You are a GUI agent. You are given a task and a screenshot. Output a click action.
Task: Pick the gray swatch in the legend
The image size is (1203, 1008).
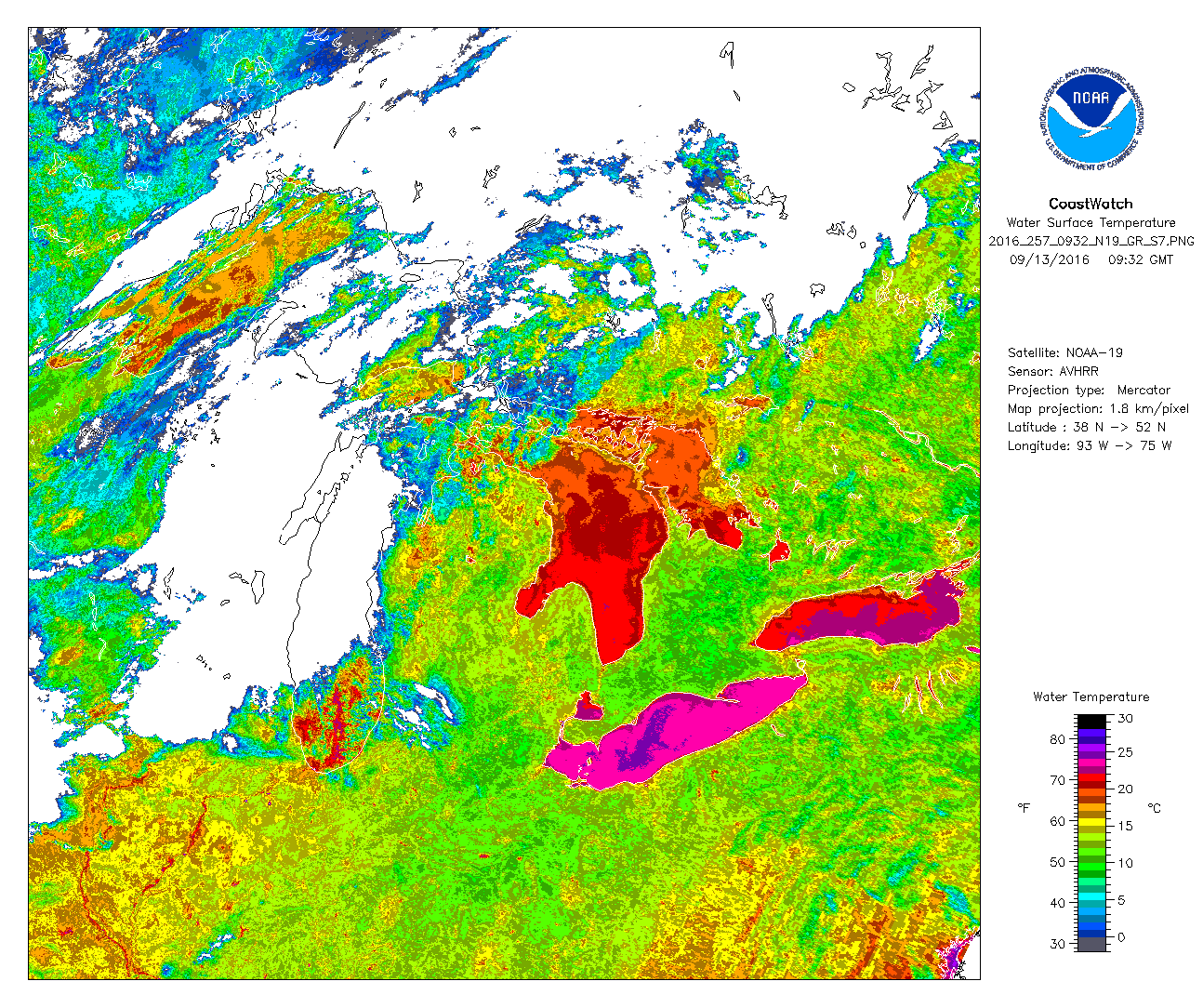(1091, 944)
